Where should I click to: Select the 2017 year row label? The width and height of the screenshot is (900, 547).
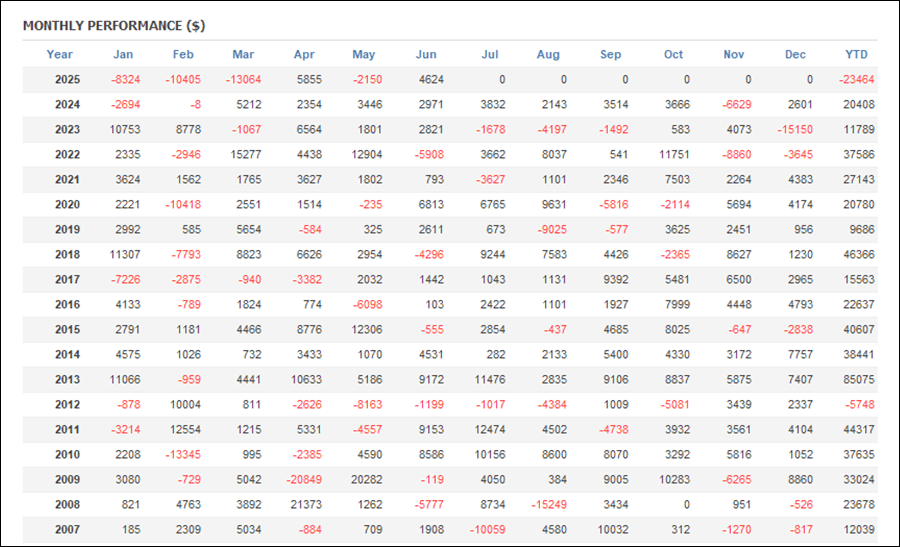67,280
